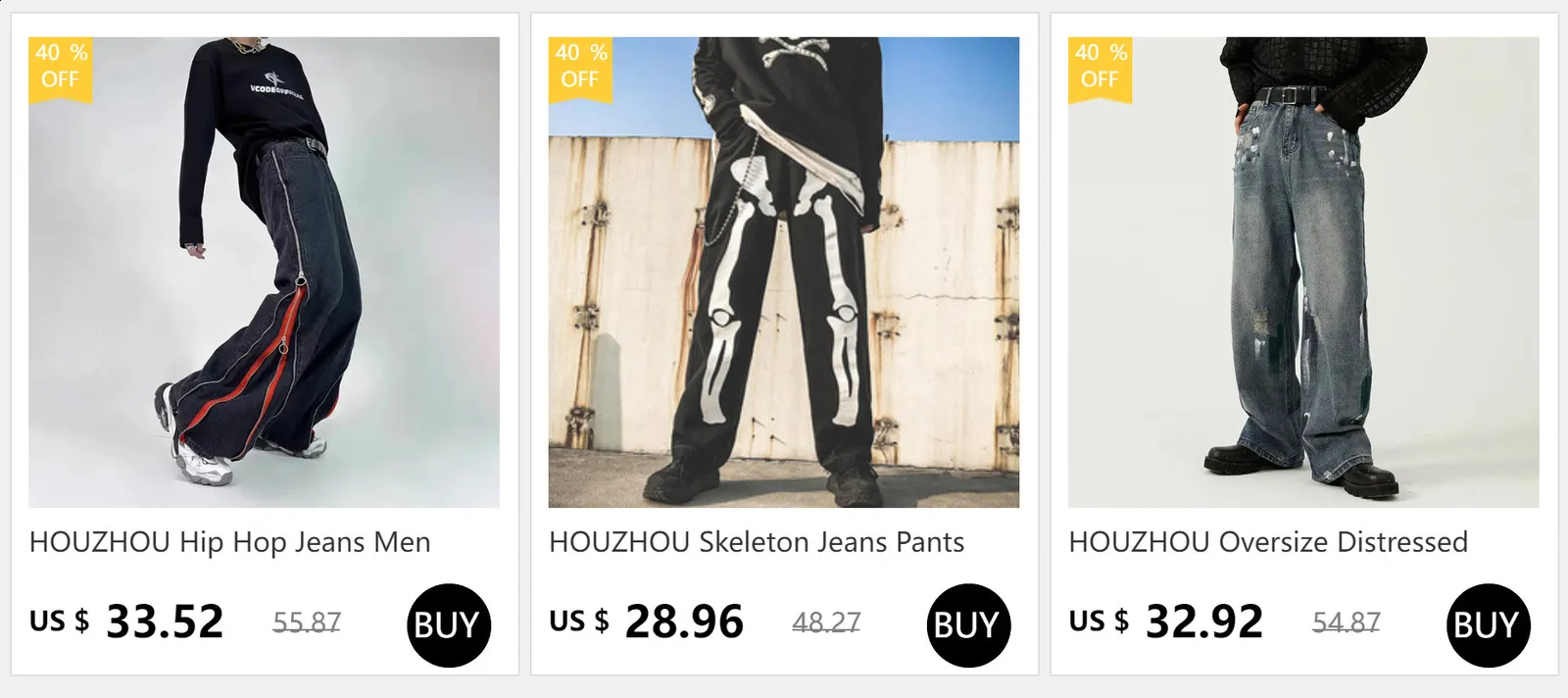
Task: Click the crossed-out 54.87 original price
Action: click(1346, 623)
